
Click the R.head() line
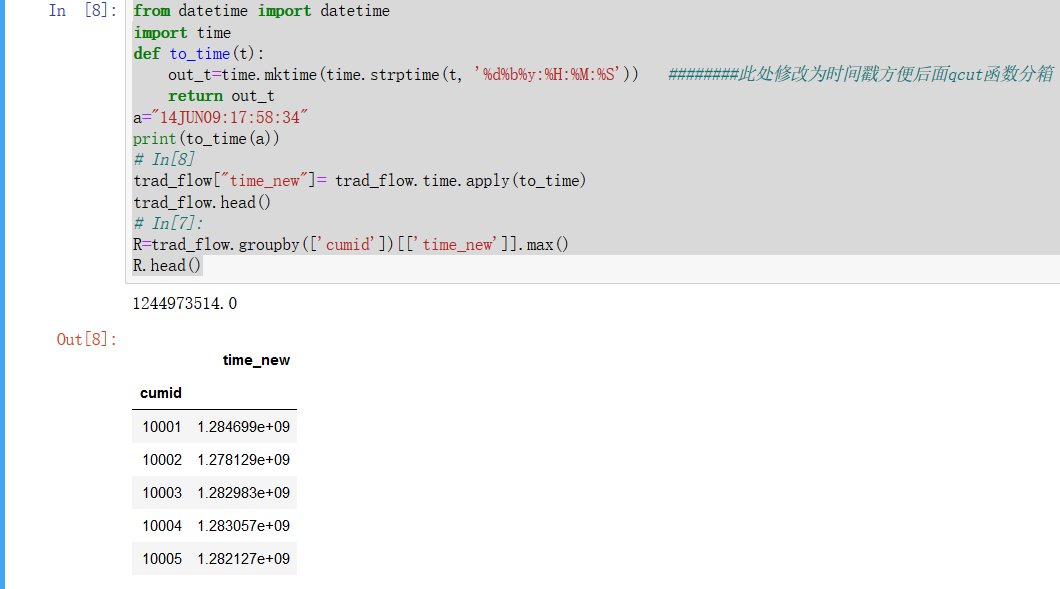pyautogui.click(x=167, y=265)
